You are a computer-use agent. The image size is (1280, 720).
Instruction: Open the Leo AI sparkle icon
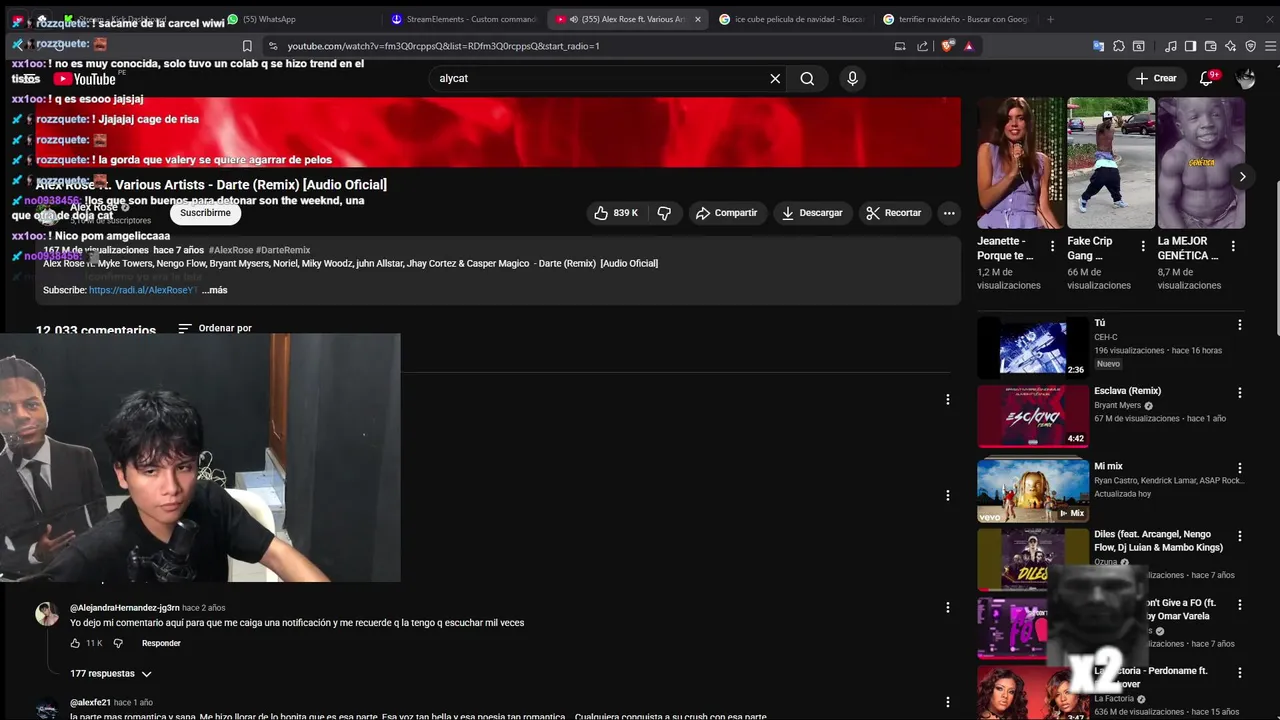click(1230, 46)
